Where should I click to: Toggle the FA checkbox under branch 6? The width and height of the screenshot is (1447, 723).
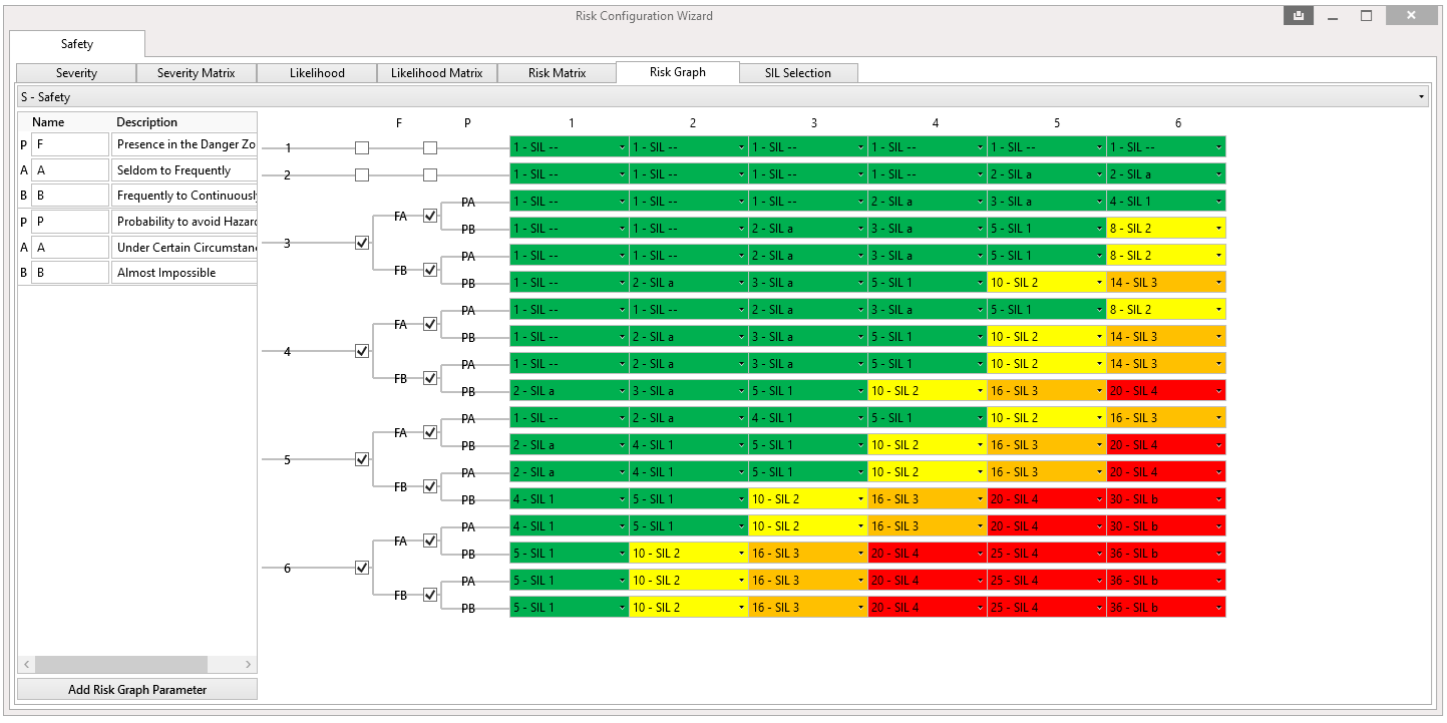click(x=430, y=540)
